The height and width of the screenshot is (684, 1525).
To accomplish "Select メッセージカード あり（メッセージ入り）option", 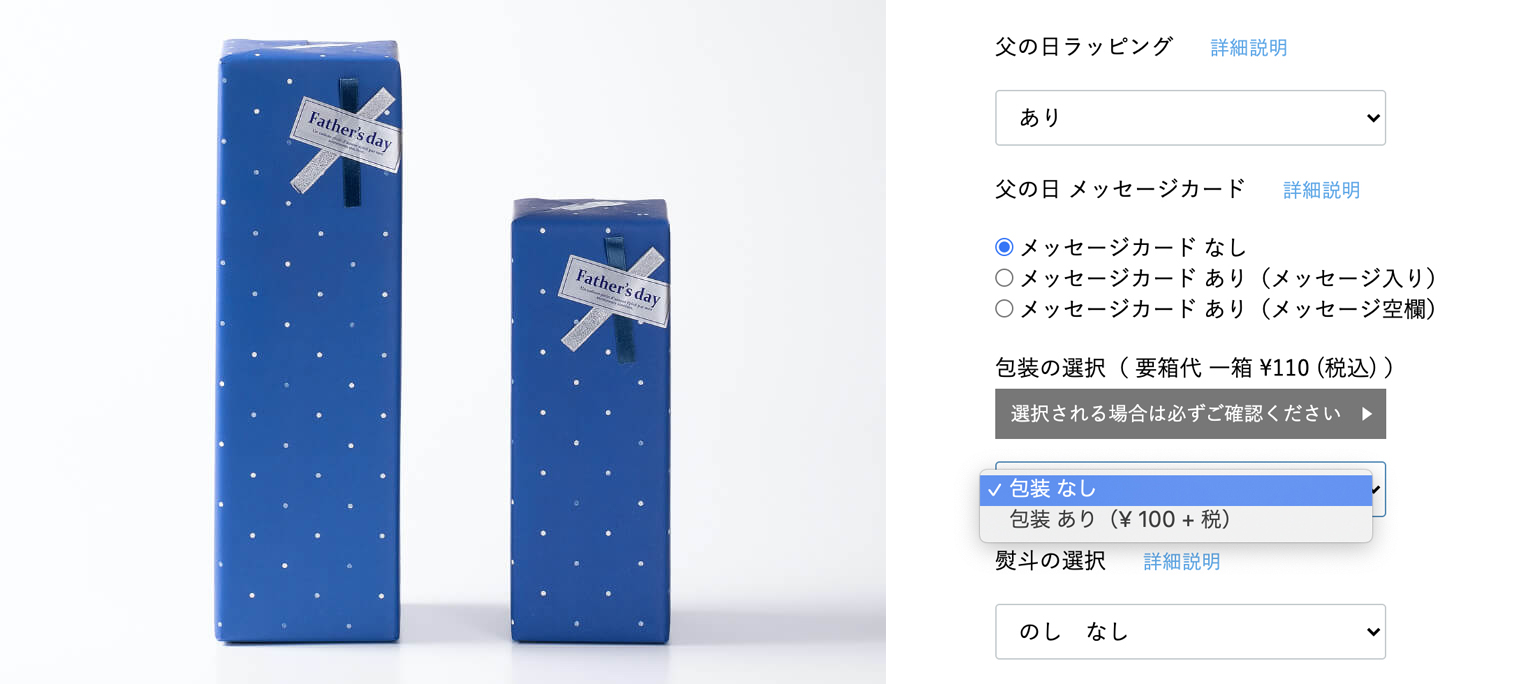I will click(1004, 278).
